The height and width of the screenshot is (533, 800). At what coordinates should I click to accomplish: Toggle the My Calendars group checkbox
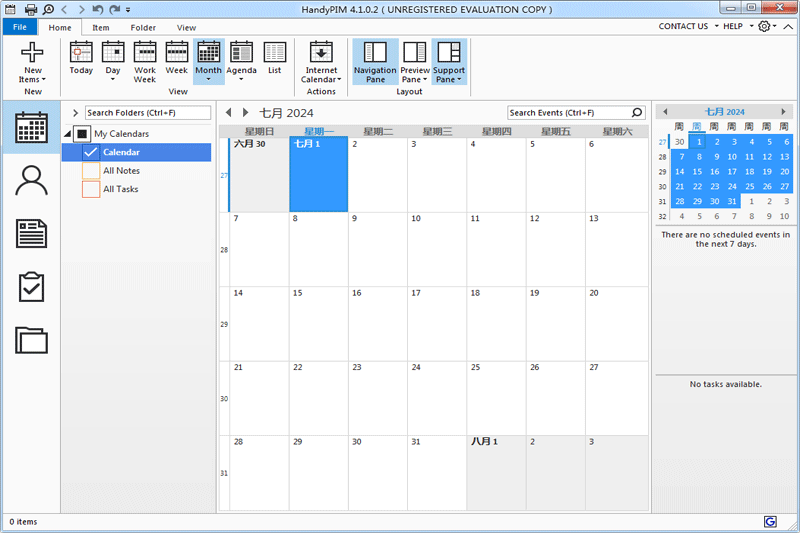click(82, 134)
